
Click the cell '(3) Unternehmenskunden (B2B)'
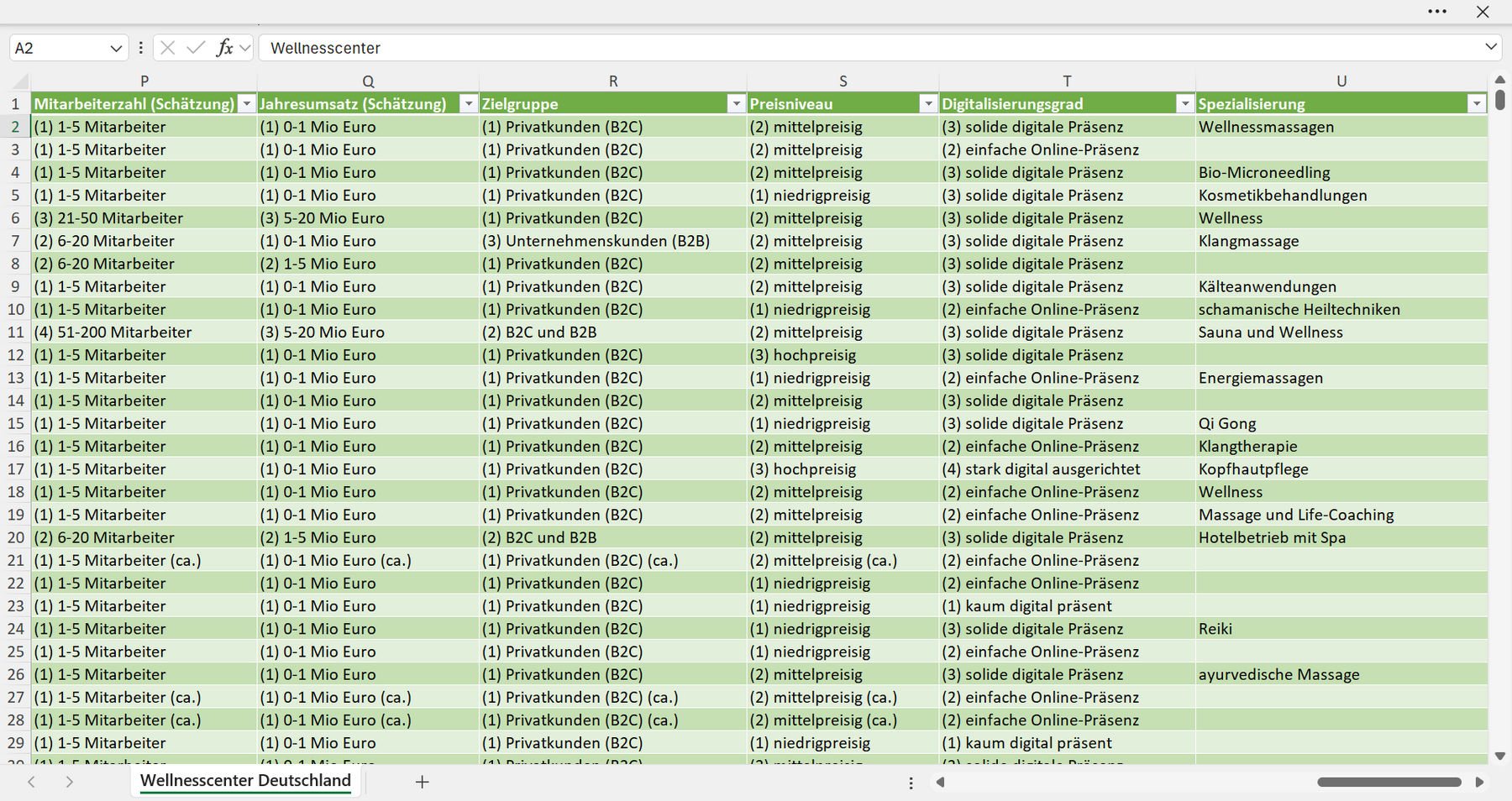click(613, 241)
